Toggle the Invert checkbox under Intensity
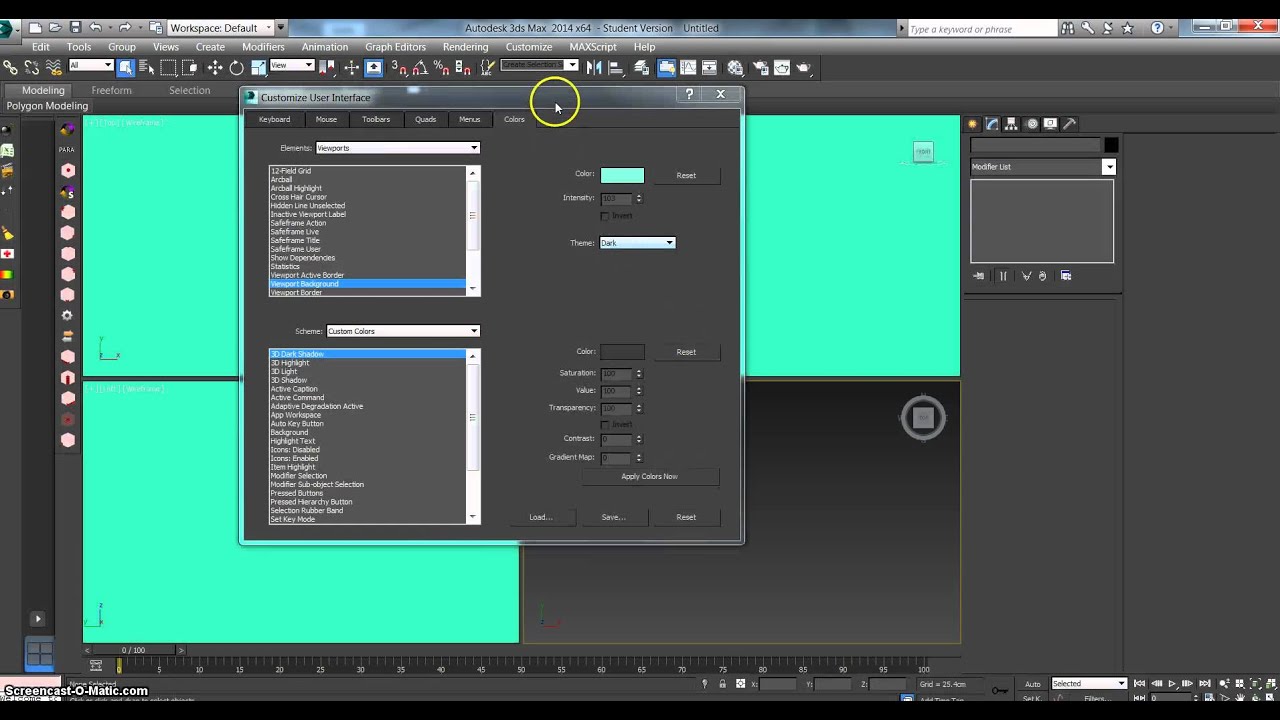Image resolution: width=1280 pixels, height=720 pixels. click(x=604, y=216)
